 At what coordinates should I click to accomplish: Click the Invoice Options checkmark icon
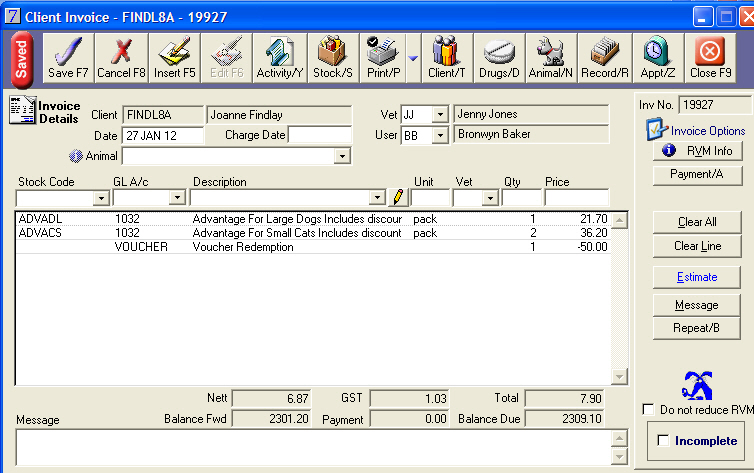[656, 130]
